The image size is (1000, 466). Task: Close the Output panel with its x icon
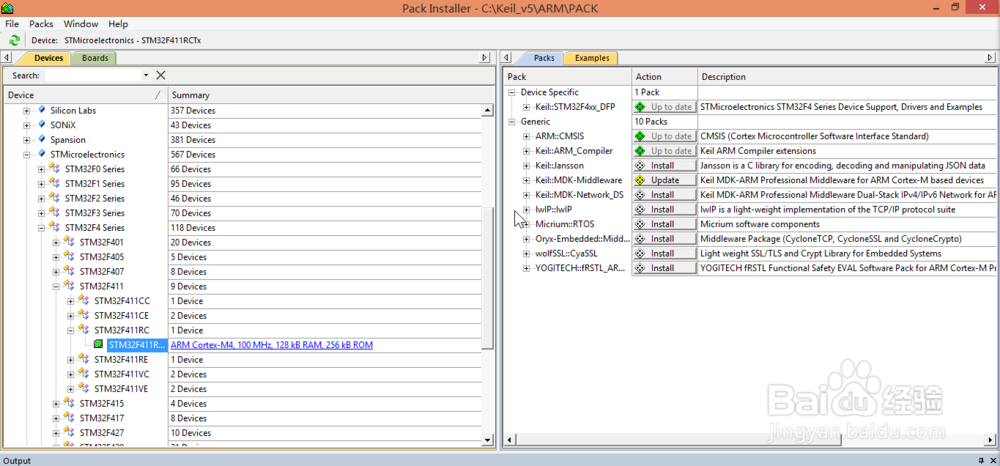993,460
